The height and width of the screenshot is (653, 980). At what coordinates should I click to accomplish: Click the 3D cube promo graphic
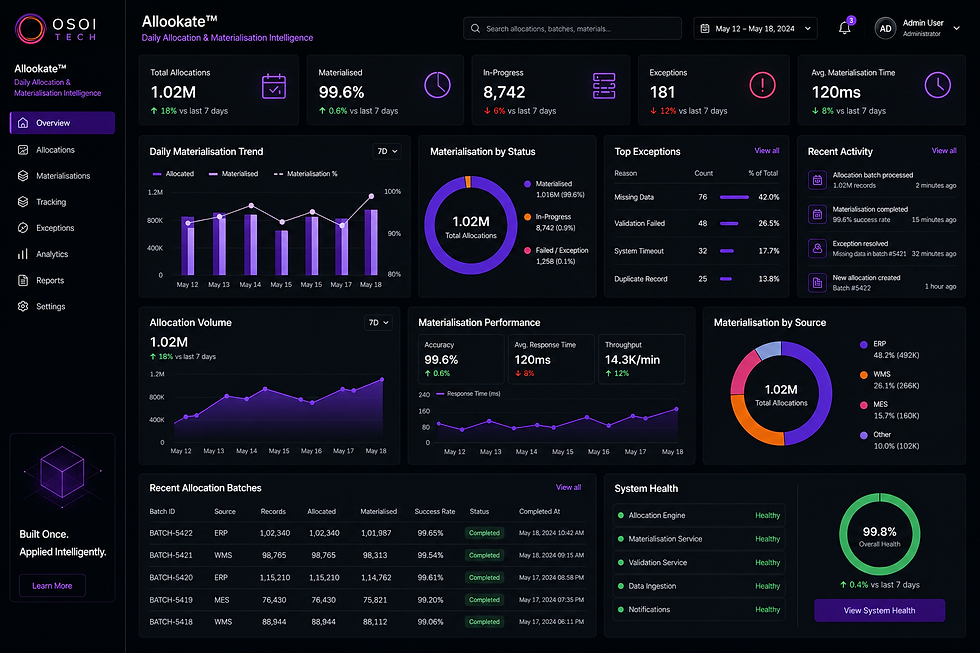tap(62, 476)
